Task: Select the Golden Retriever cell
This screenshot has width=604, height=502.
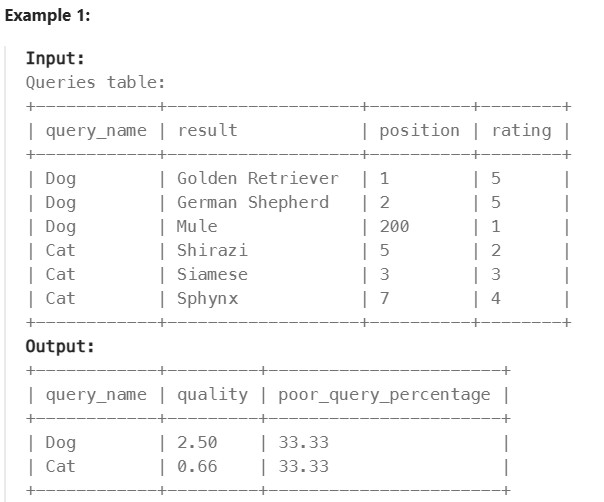Action: point(257,178)
